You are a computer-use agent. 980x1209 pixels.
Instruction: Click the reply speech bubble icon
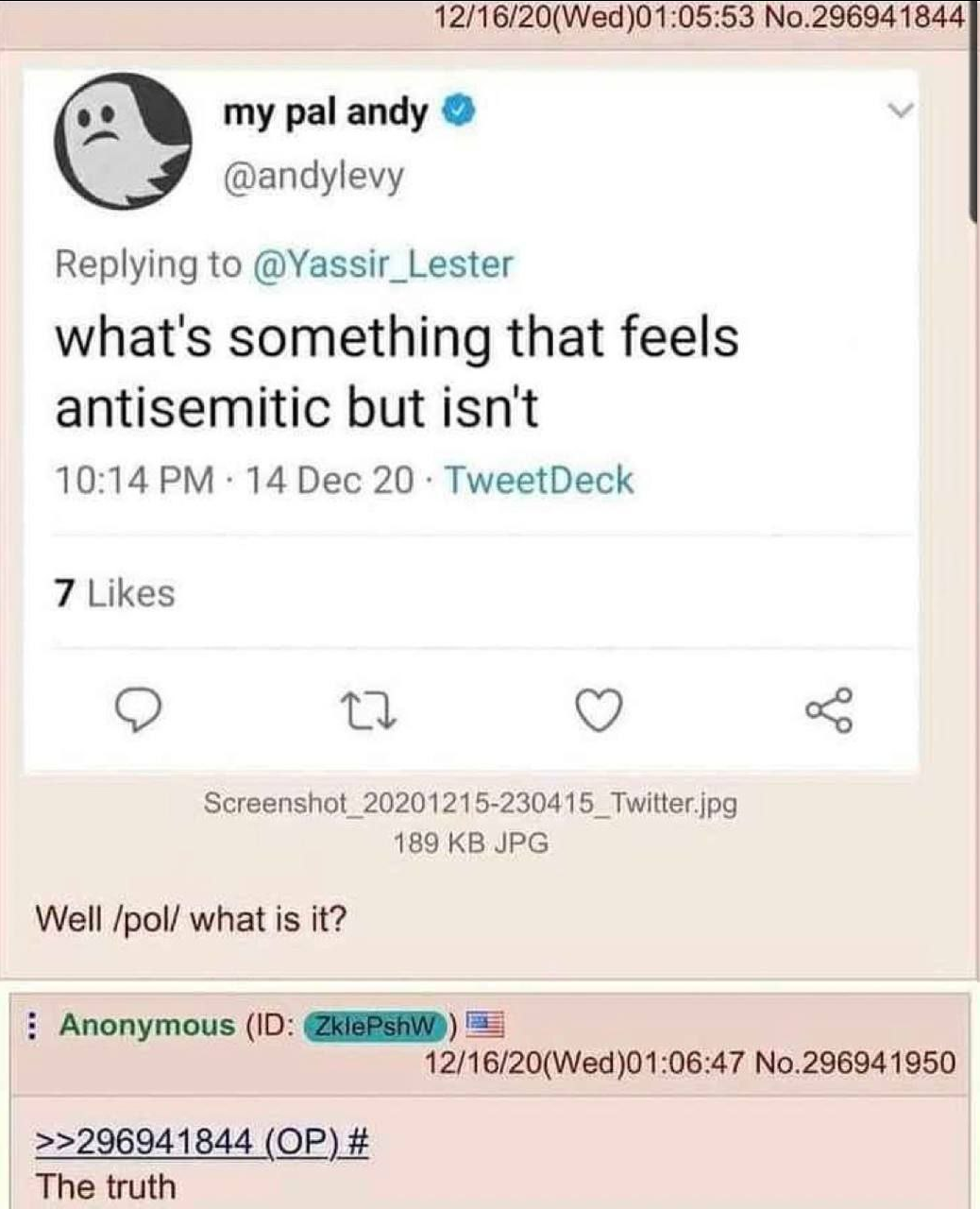tap(138, 710)
